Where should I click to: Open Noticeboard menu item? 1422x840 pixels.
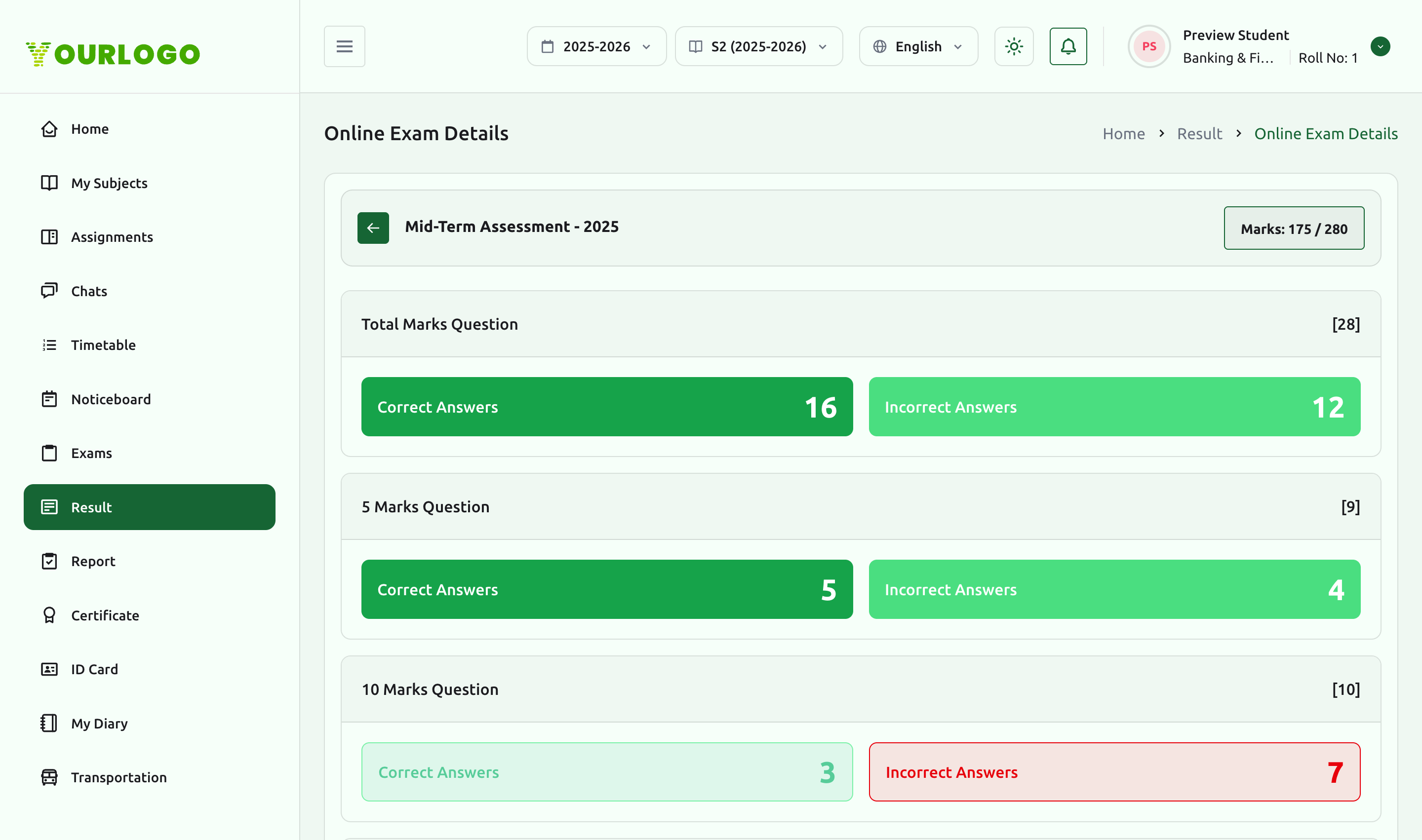tap(150, 399)
